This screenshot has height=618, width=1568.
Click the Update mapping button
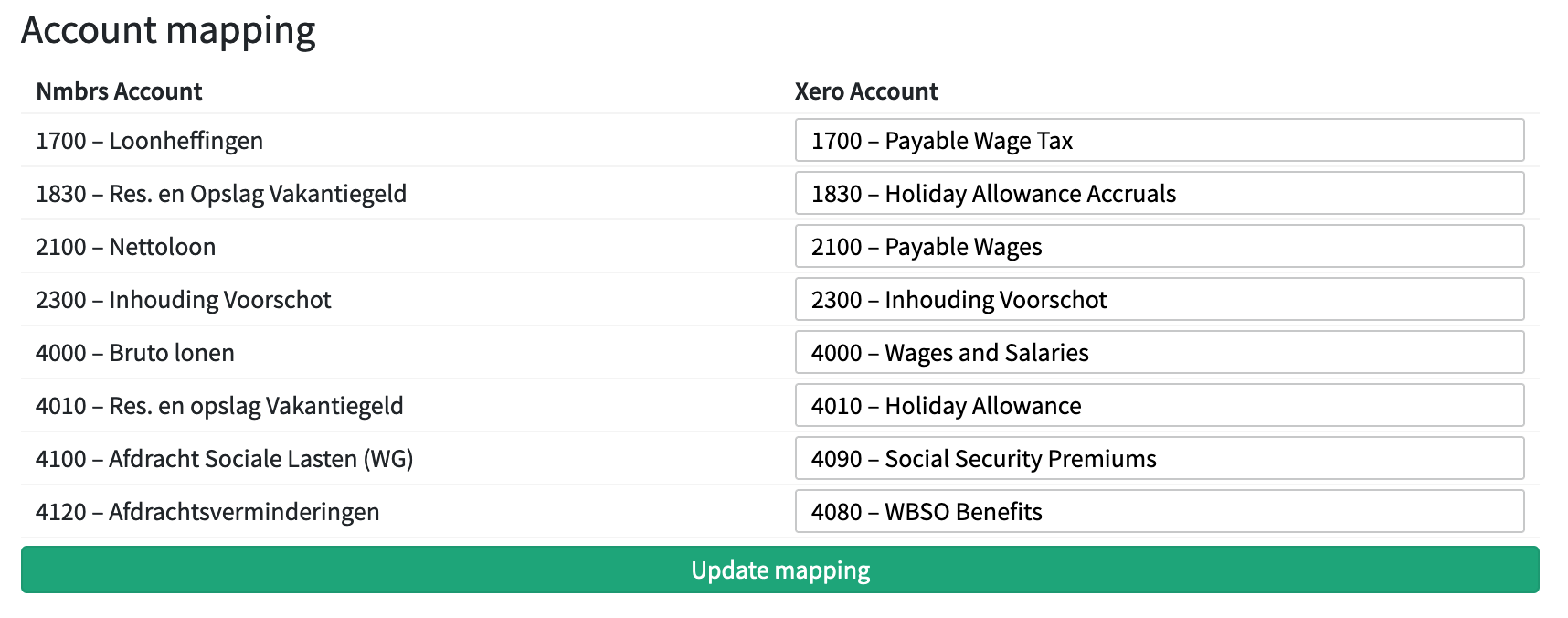tap(779, 570)
